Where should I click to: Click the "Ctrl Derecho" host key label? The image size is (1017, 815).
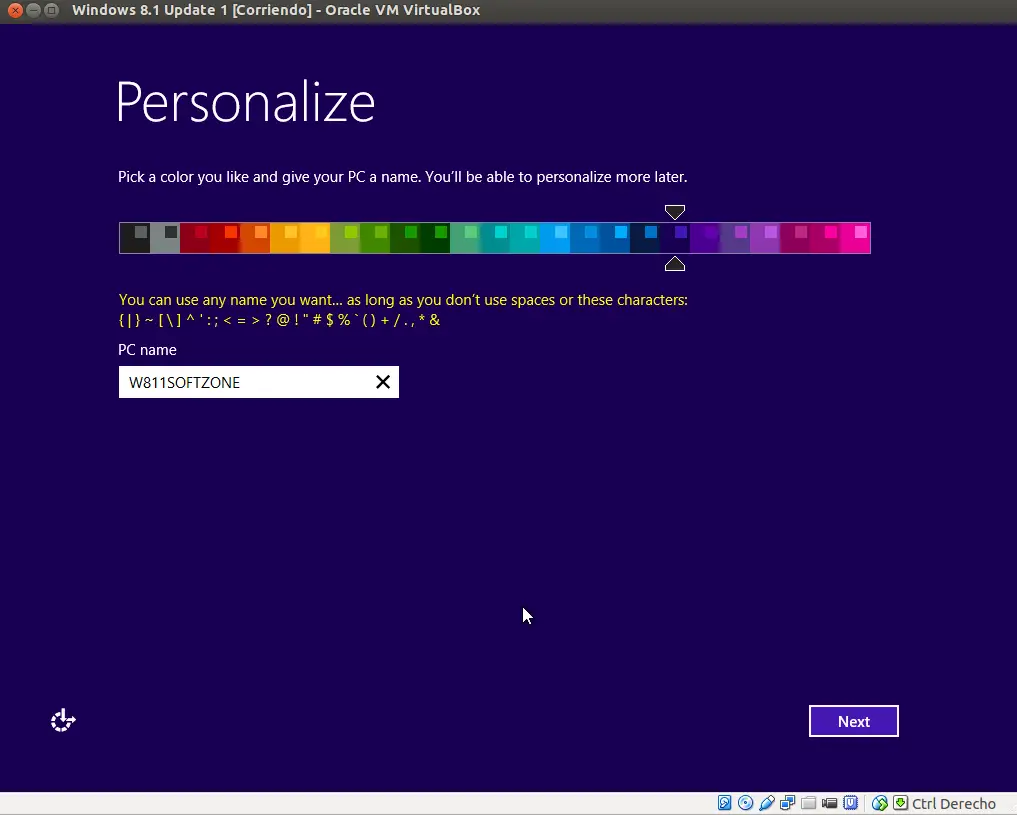pyautogui.click(x=953, y=803)
